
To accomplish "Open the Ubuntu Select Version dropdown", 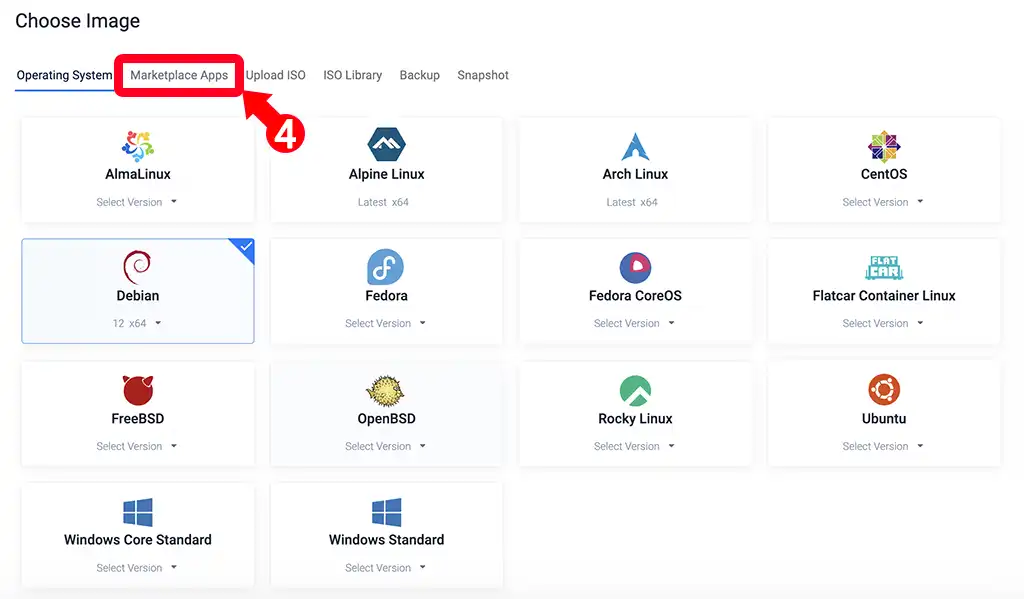I will click(882, 446).
